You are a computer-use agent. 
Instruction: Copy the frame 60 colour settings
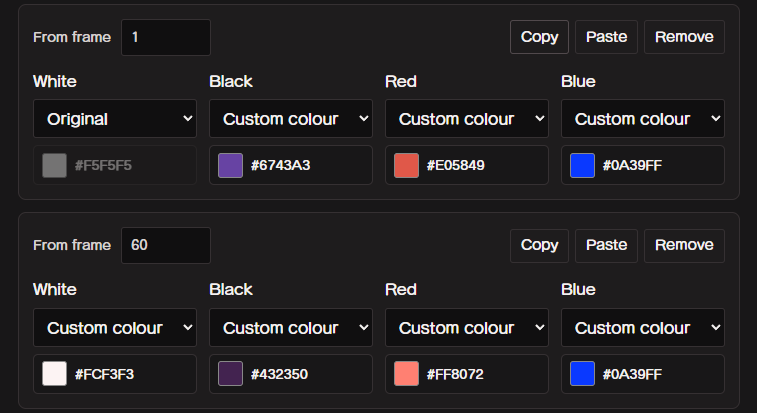(539, 245)
